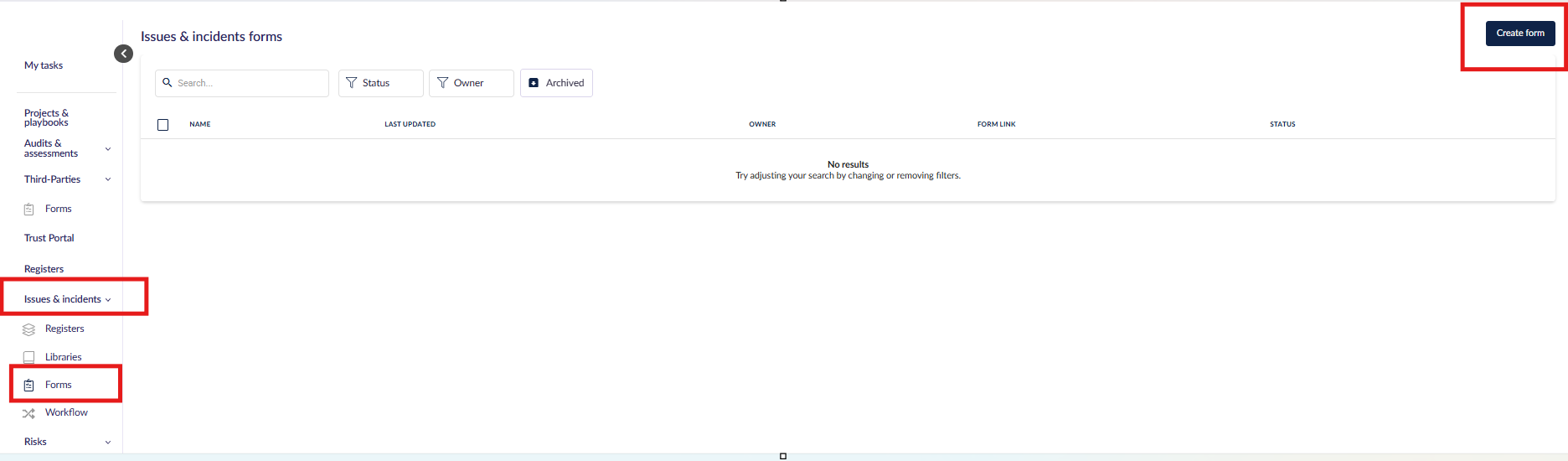The width and height of the screenshot is (1568, 461).
Task: Expand the Third-Parties chevron
Action: tap(107, 179)
